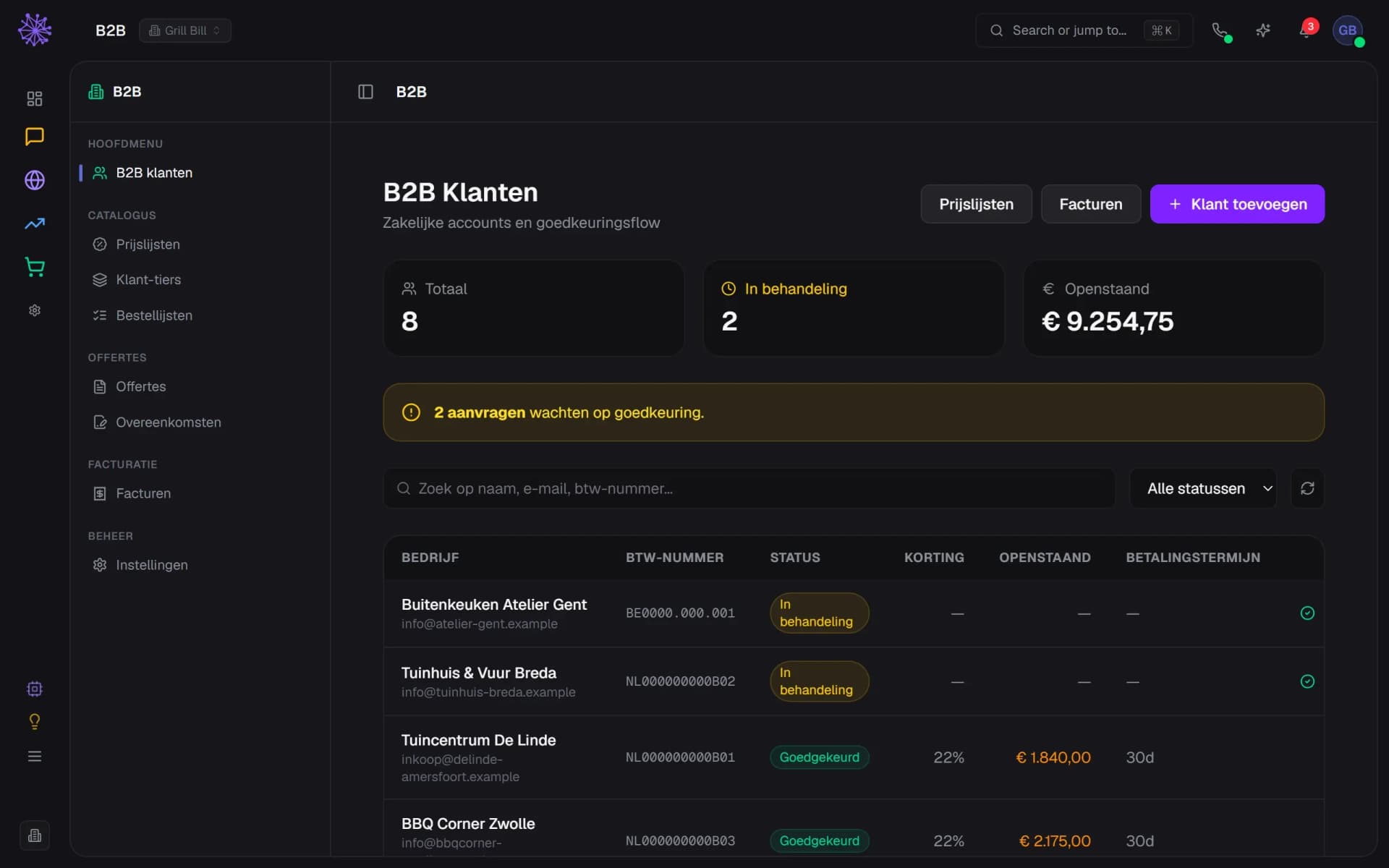Click the In behandeling stat card
The height and width of the screenshot is (868, 1389).
[x=854, y=308]
